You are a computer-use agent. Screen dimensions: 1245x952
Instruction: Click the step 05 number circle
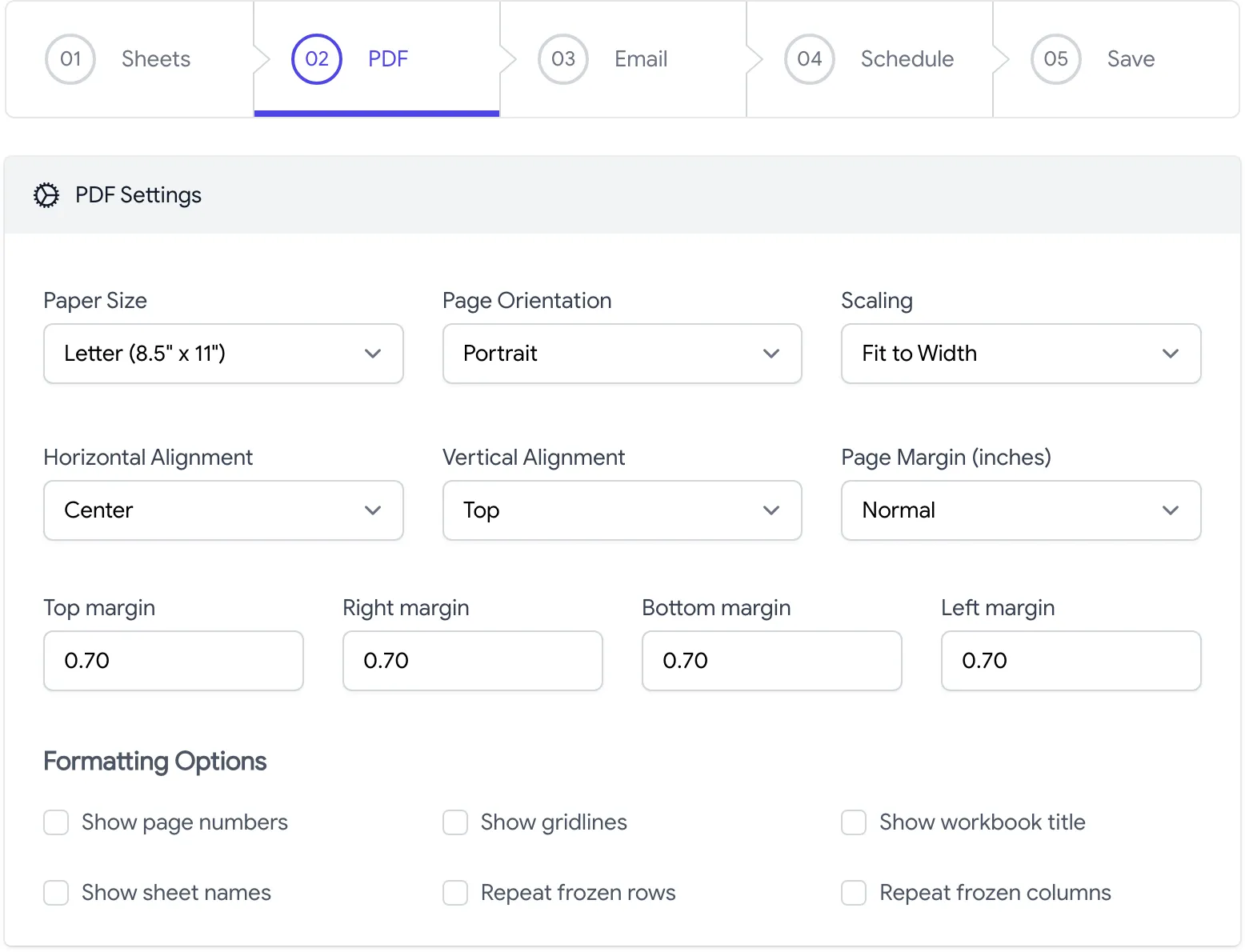click(x=1056, y=59)
